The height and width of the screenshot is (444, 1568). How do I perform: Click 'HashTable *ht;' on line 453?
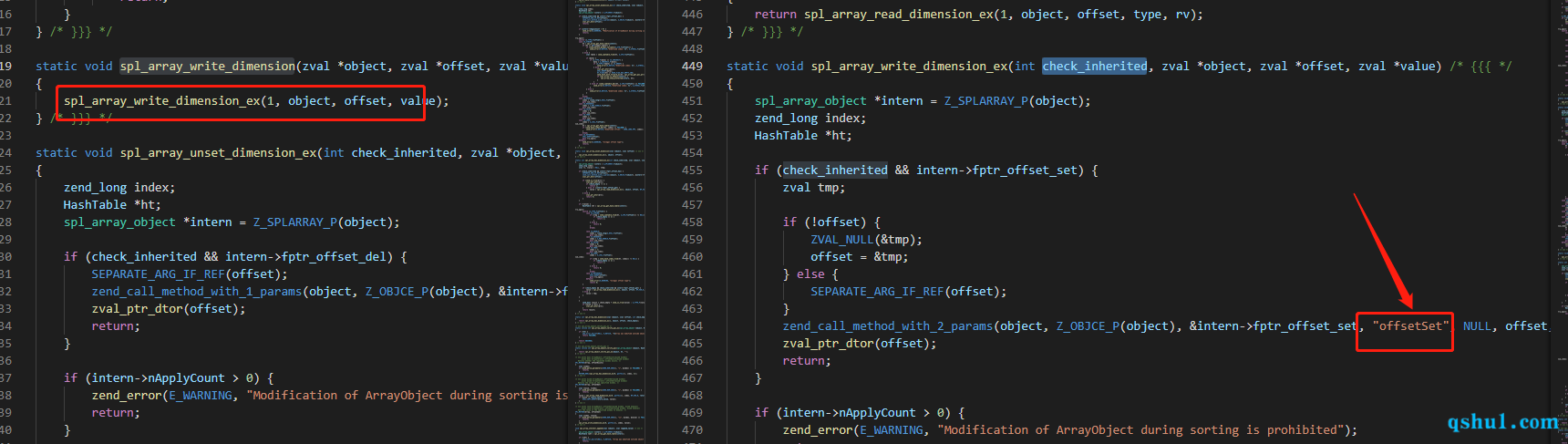[x=803, y=136]
